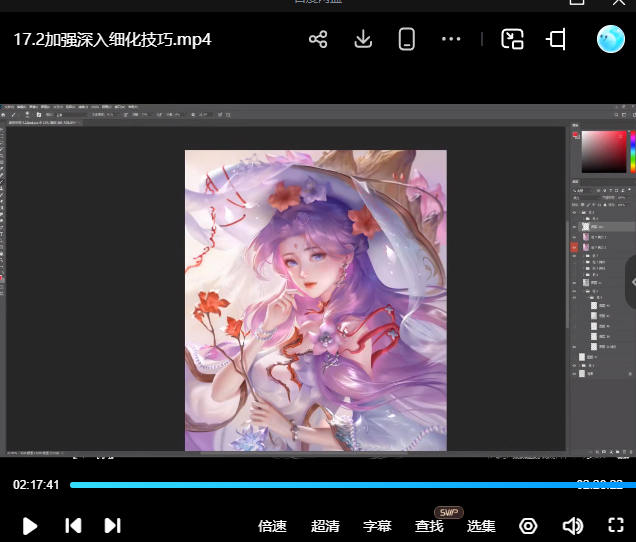Switch to mini window mode icon

pyautogui.click(x=513, y=40)
